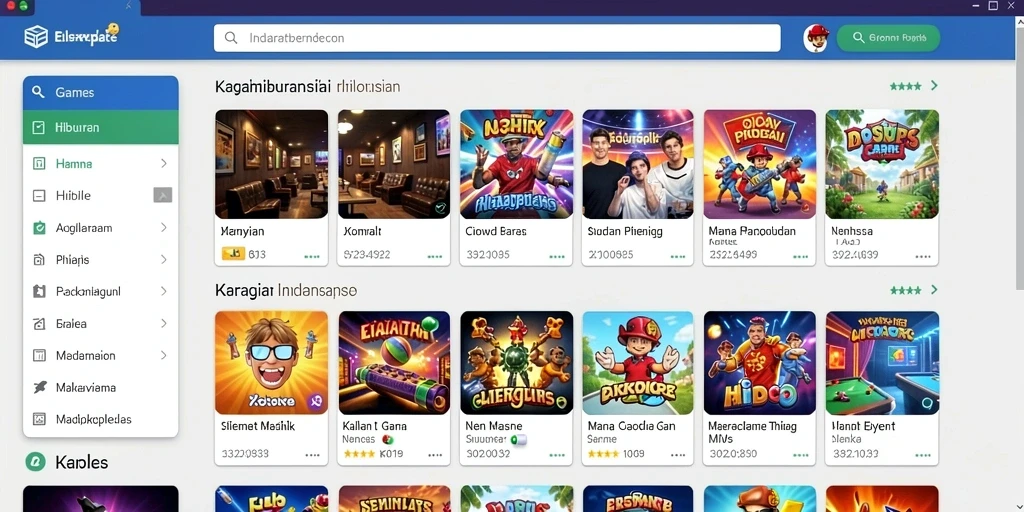Expand Kagamiburansiai section with right arrow
Viewport: 1024px width, 512px height.
pyautogui.click(x=934, y=86)
